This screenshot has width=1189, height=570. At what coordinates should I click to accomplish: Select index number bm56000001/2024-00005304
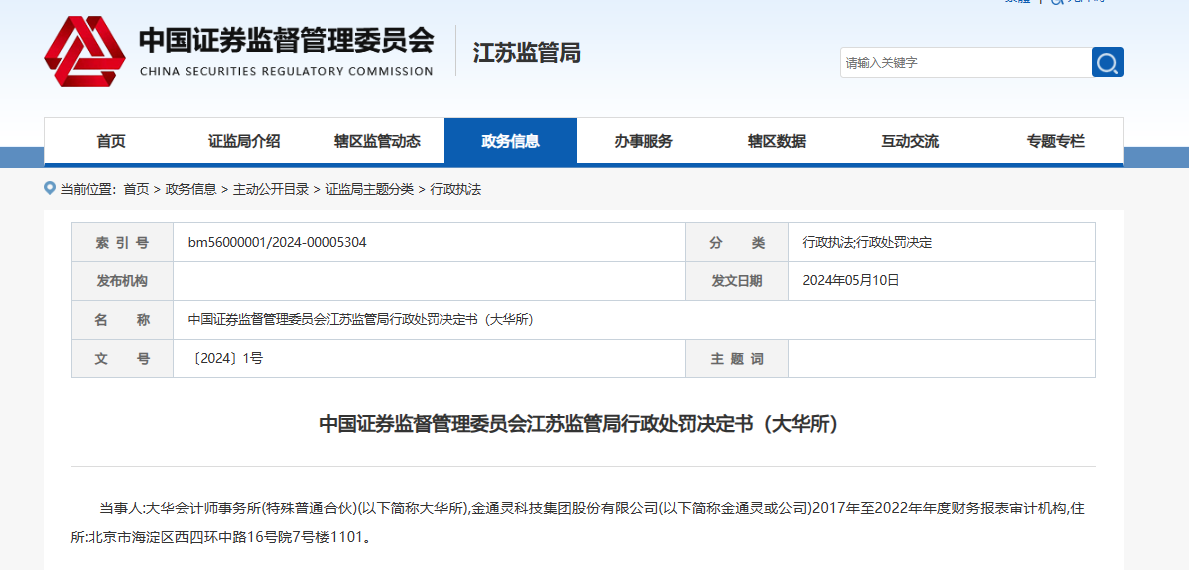(x=278, y=243)
